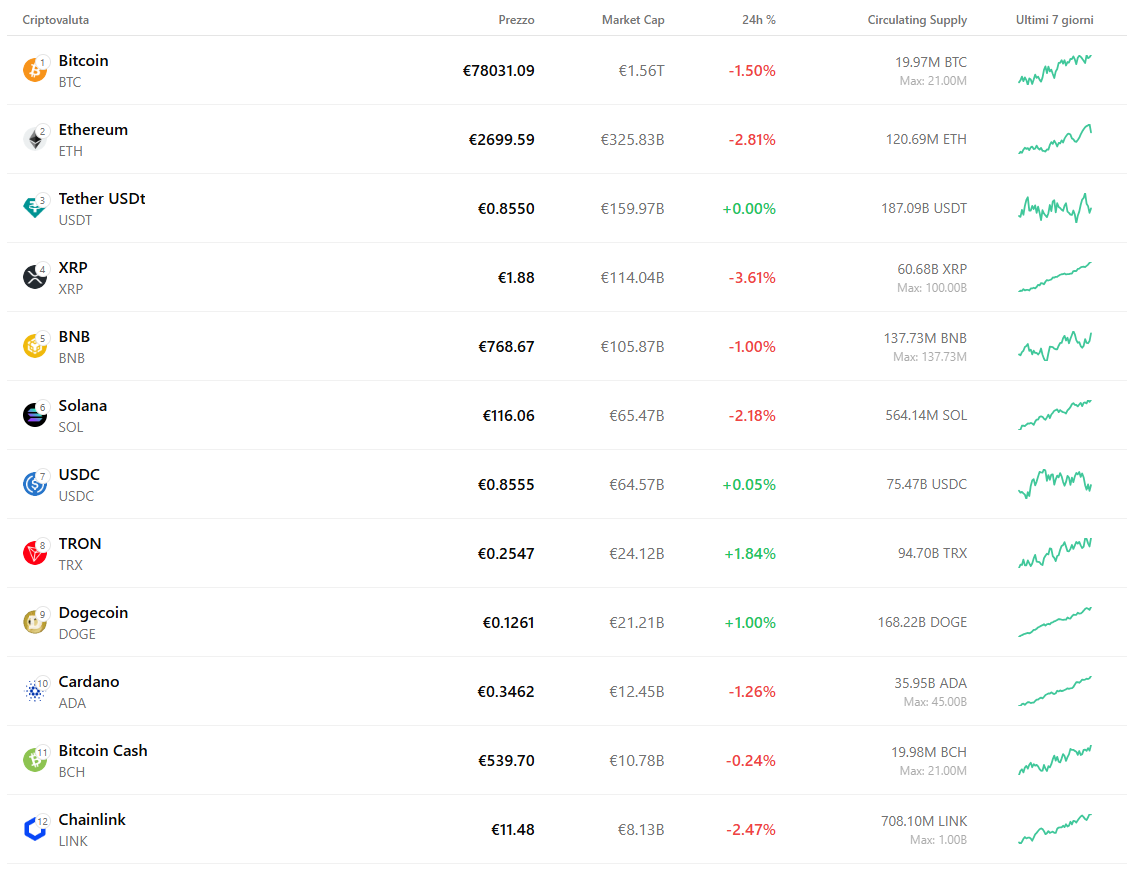The width and height of the screenshot is (1140, 870).
Task: Open the Solana logo icon
Action: pos(34,415)
